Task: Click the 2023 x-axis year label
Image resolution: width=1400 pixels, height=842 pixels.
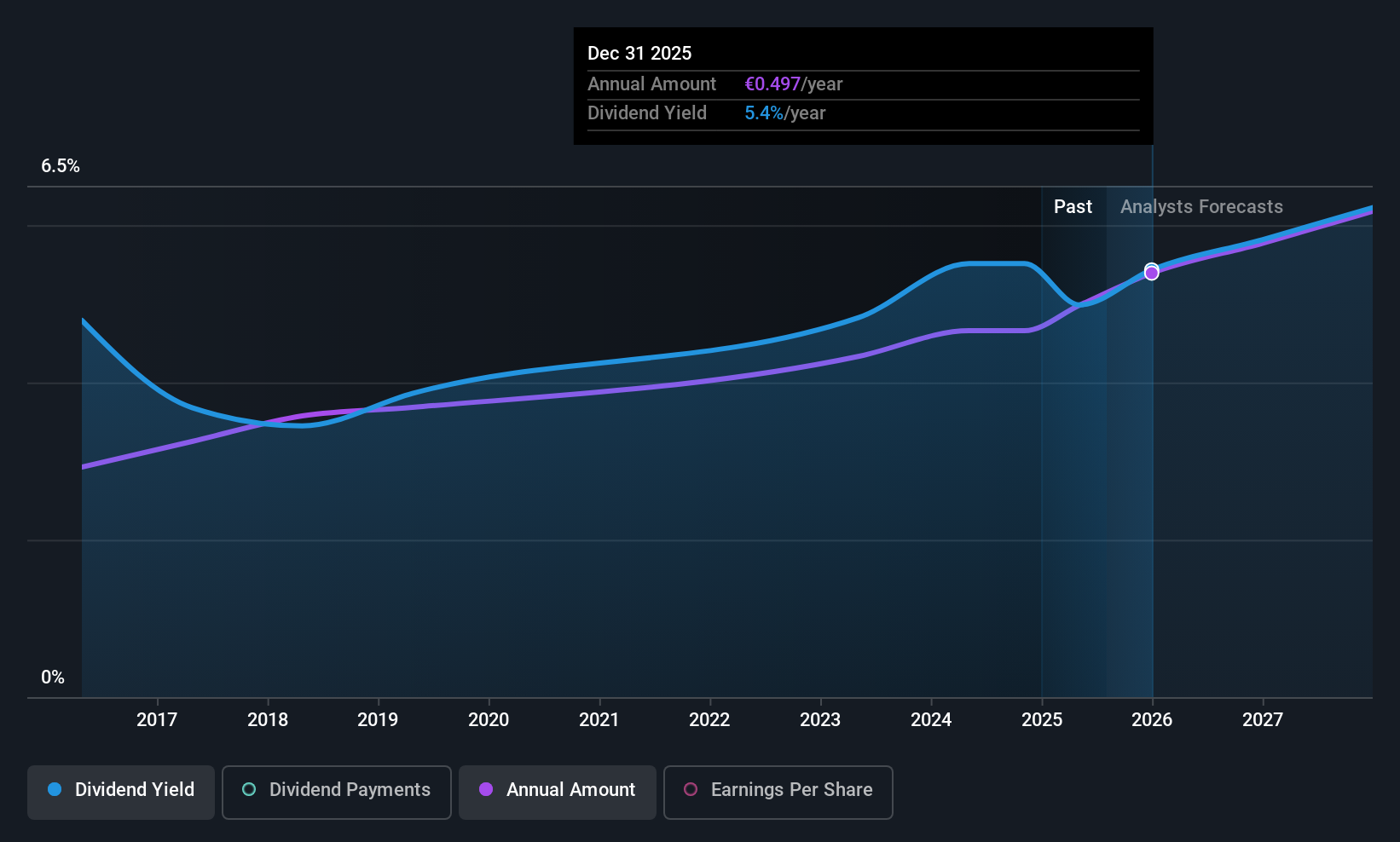Action: pyautogui.click(x=820, y=720)
